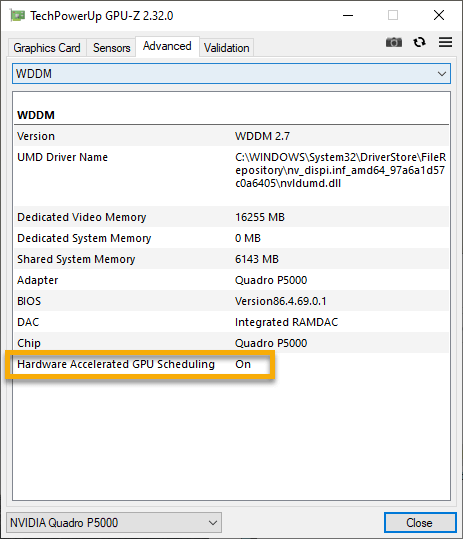Screen dimensions: 463x539
Task: Select the Chip row Quadro P5000 value
Action: coord(271,343)
